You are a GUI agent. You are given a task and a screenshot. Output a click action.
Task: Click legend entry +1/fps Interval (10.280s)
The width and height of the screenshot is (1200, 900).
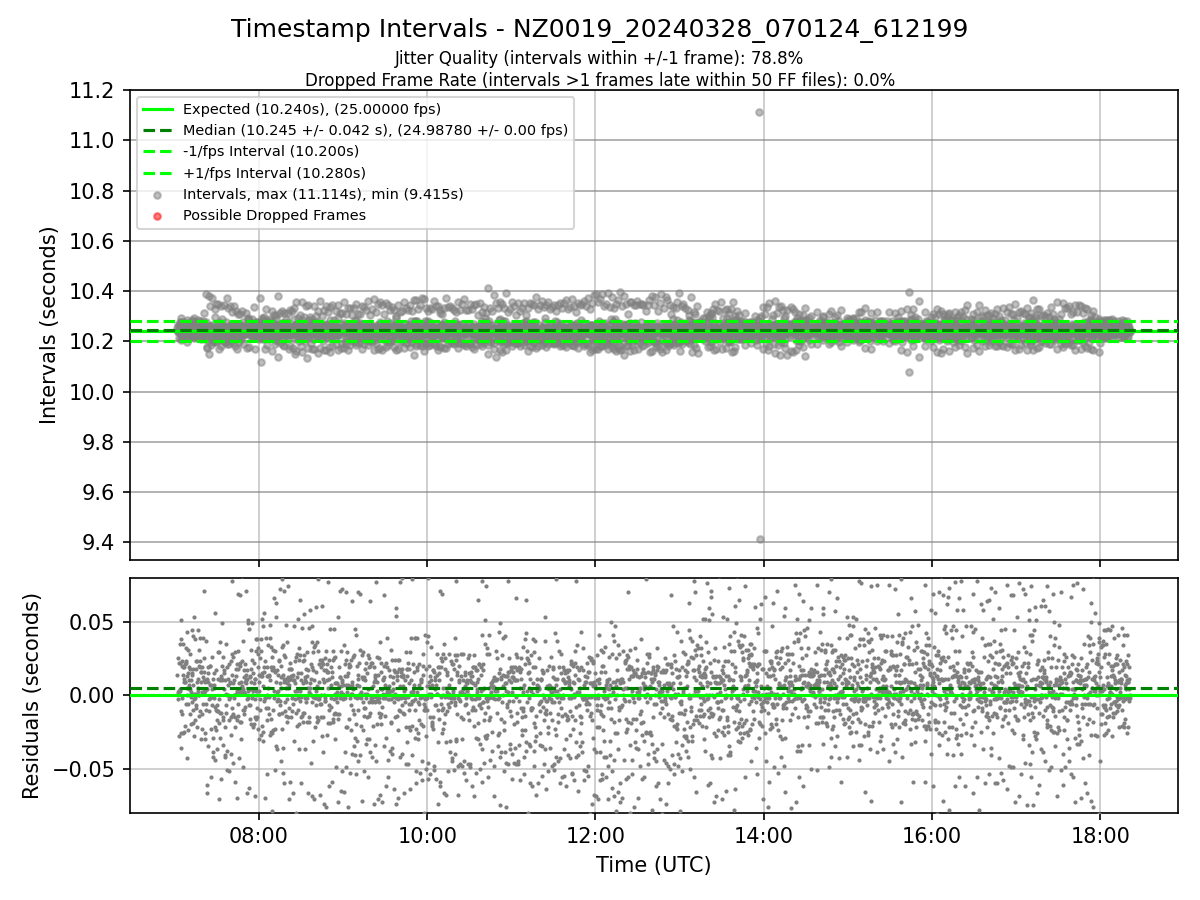click(x=272, y=172)
